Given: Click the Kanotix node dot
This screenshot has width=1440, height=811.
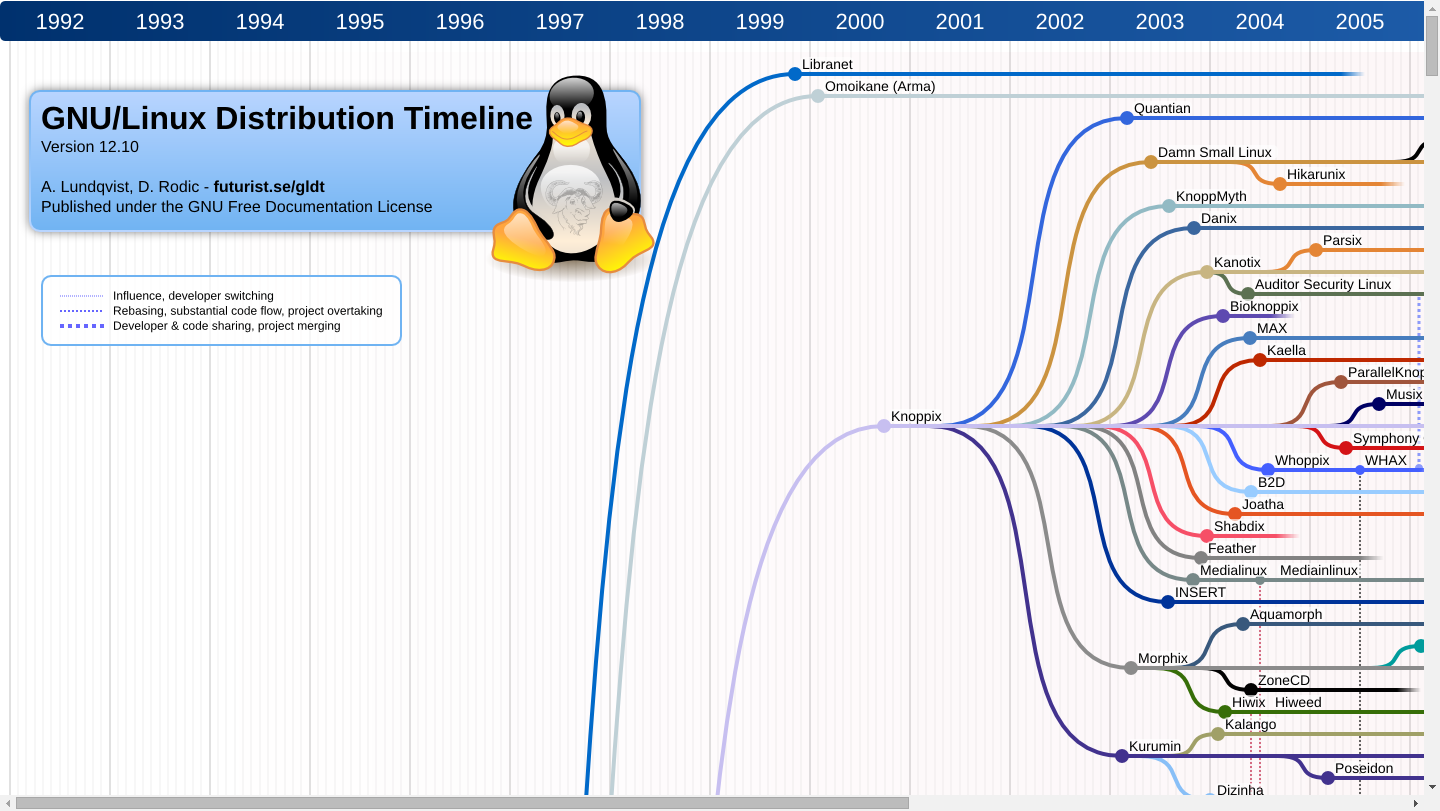Looking at the screenshot, I should click(x=1207, y=272).
